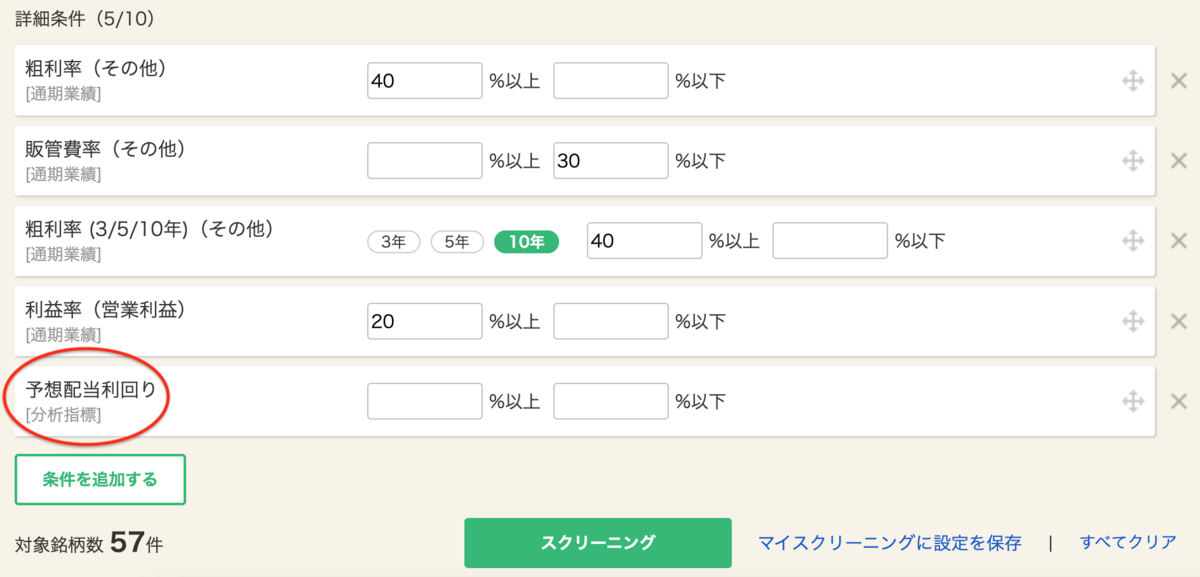The width and height of the screenshot is (1200, 577).
Task: Click the 利益率 minimum field showing 20
Action: pos(425,321)
